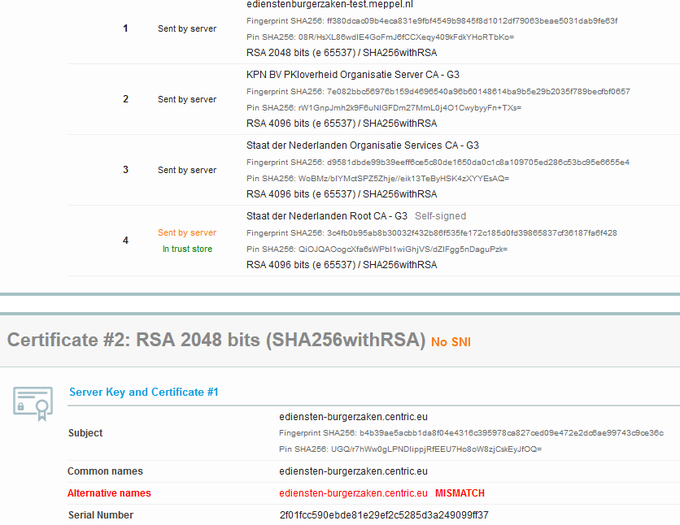Screen dimensions: 680x525
Task: Click 'Sent by server' in chain row 2
Action: point(187,99)
